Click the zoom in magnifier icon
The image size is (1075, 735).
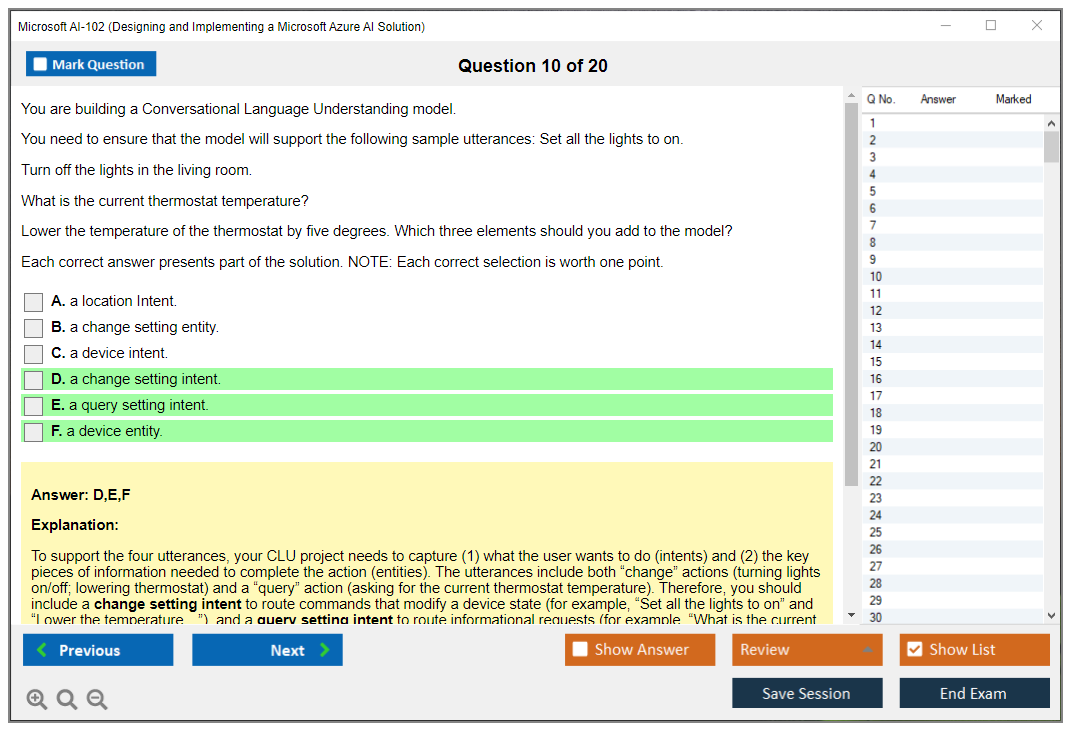pos(37,700)
